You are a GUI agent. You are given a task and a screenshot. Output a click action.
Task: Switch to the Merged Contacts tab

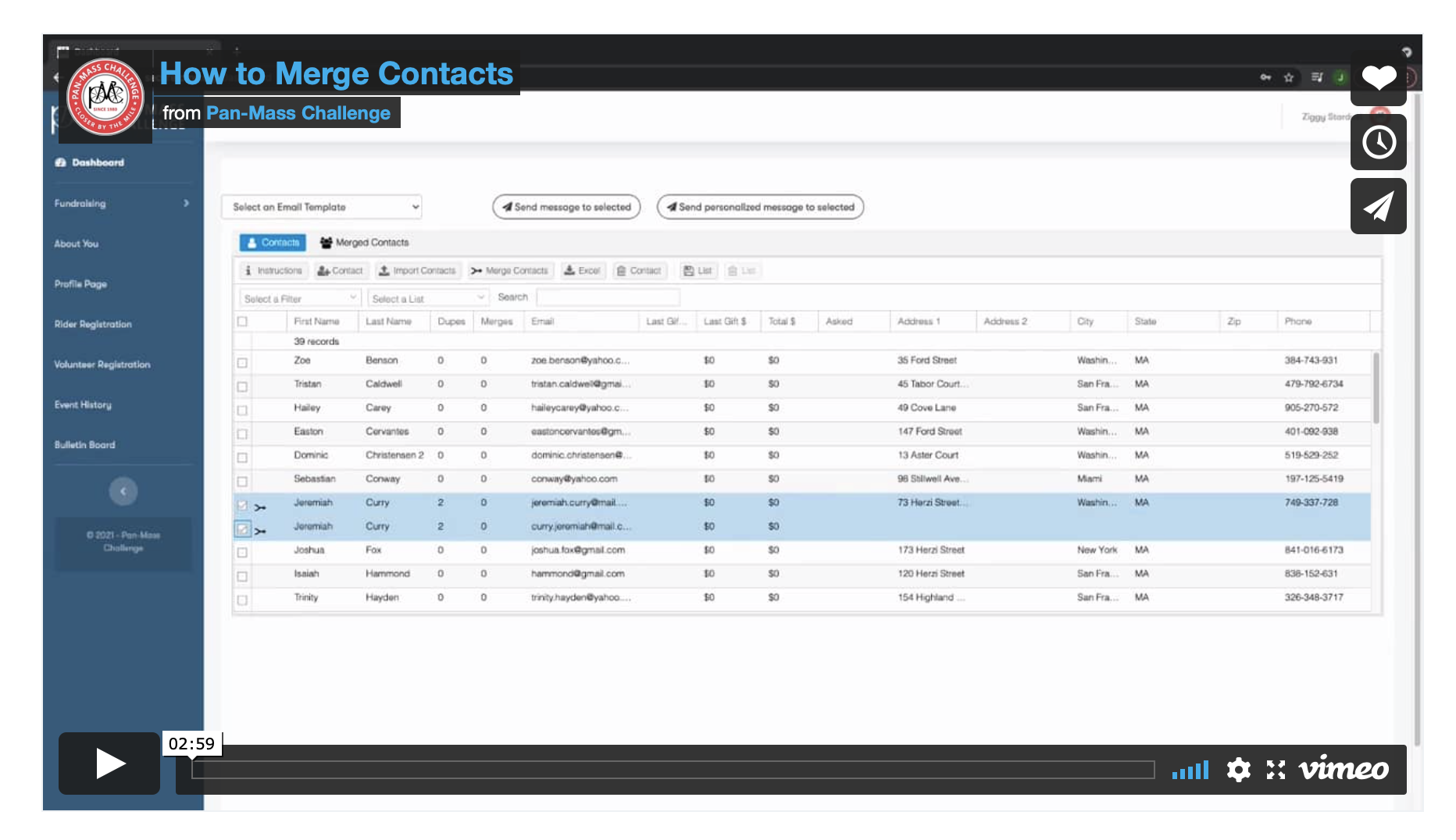(x=364, y=243)
